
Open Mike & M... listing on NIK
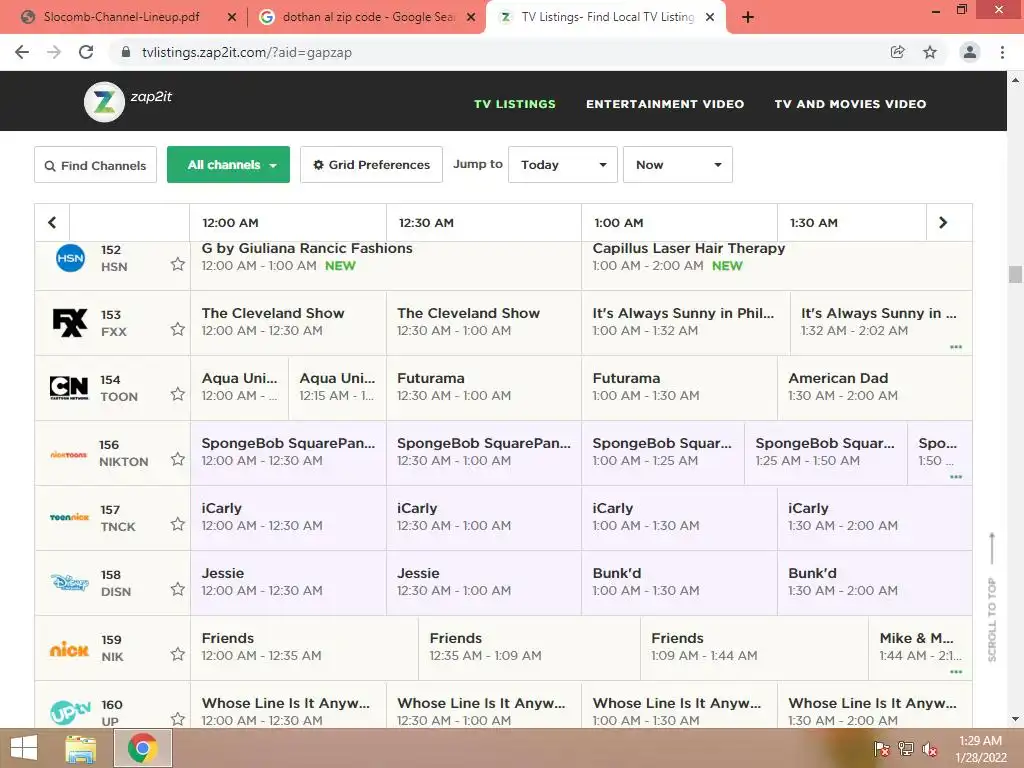coord(920,648)
